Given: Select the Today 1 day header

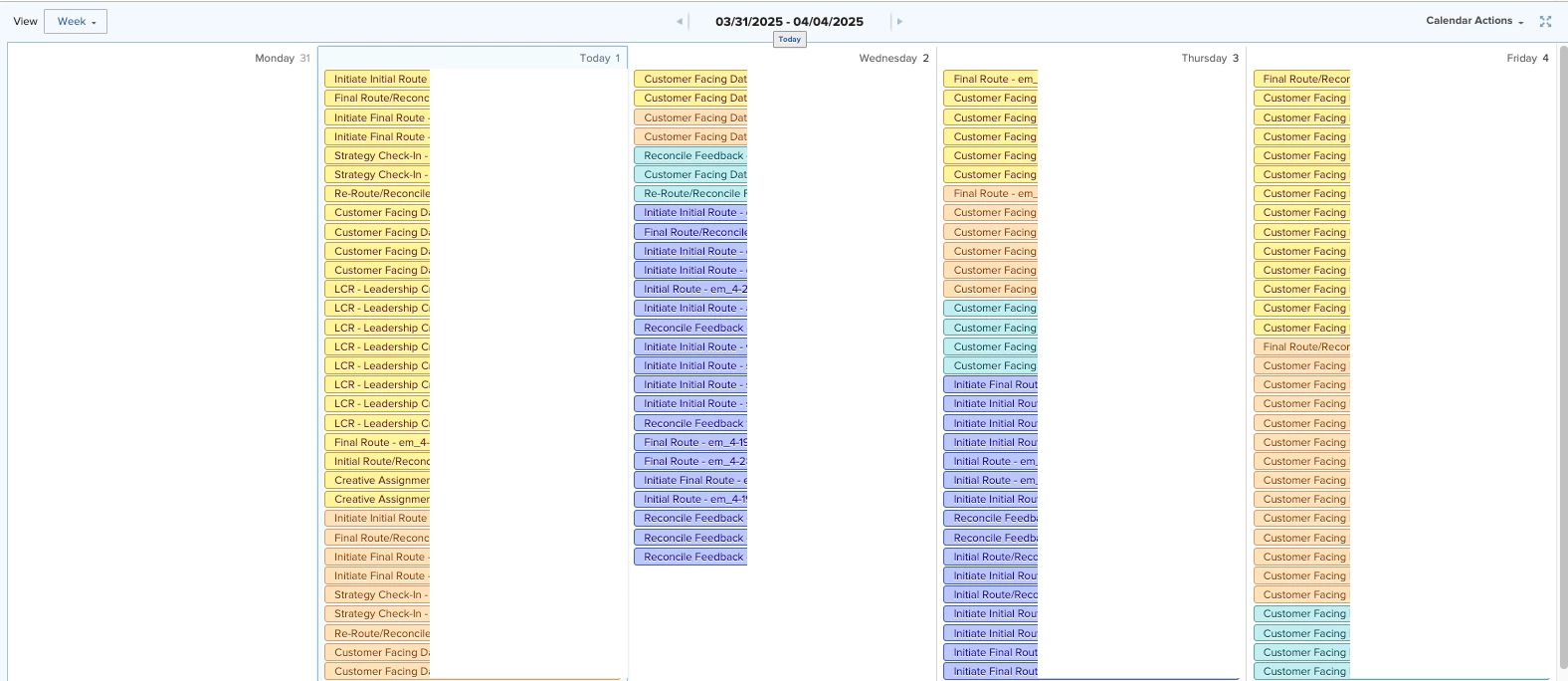Looking at the screenshot, I should point(600,58).
